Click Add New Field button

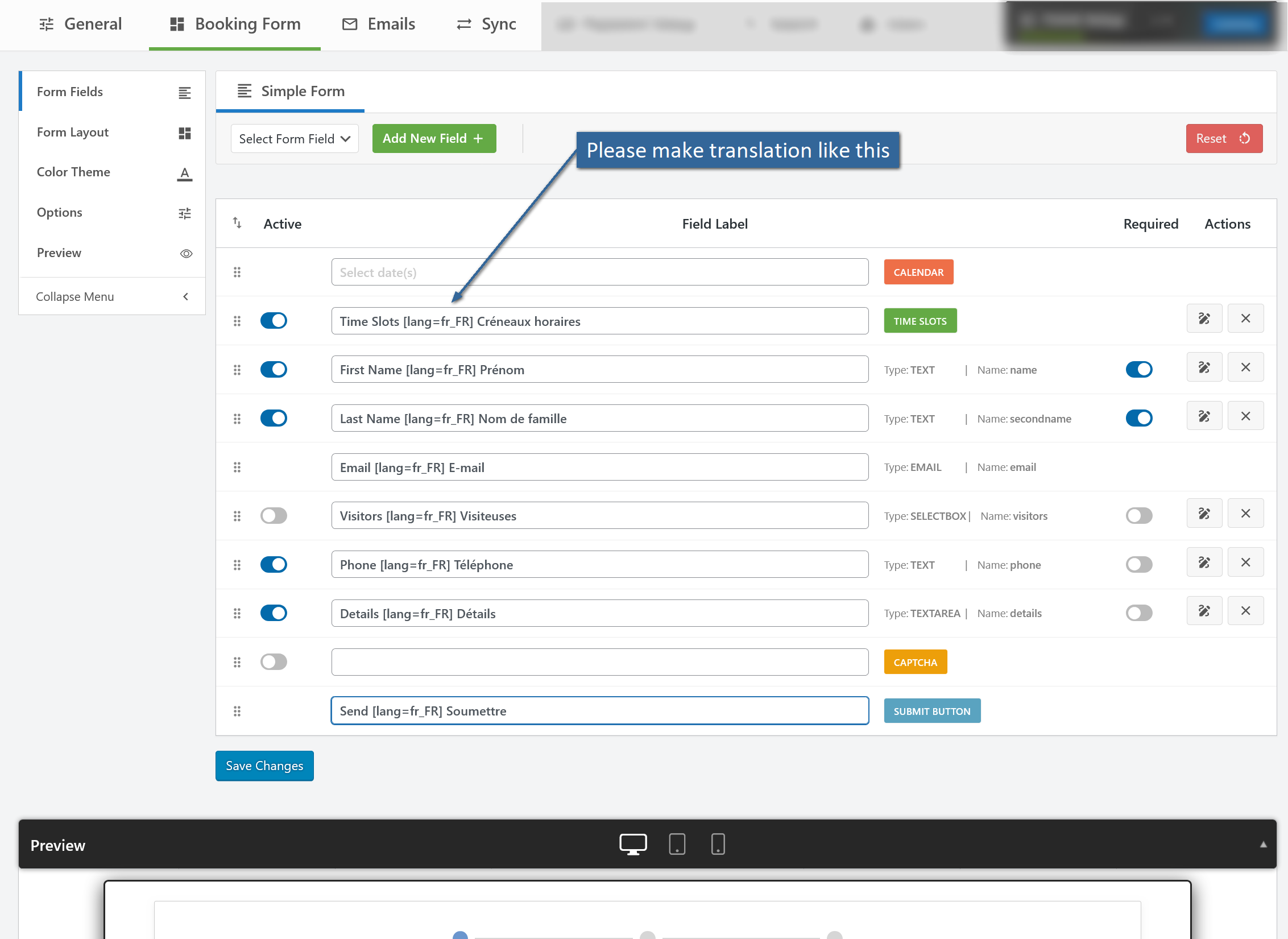tap(434, 139)
